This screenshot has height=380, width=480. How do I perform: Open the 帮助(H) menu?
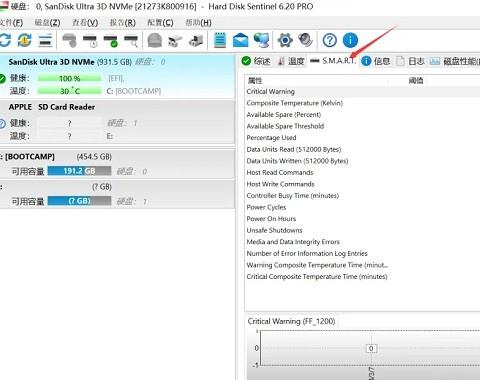[198, 23]
